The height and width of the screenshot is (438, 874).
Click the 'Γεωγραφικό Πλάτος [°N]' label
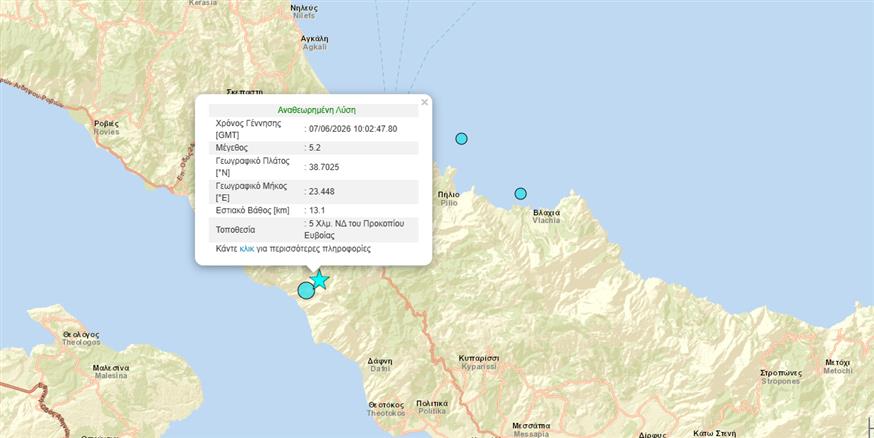(x=253, y=167)
